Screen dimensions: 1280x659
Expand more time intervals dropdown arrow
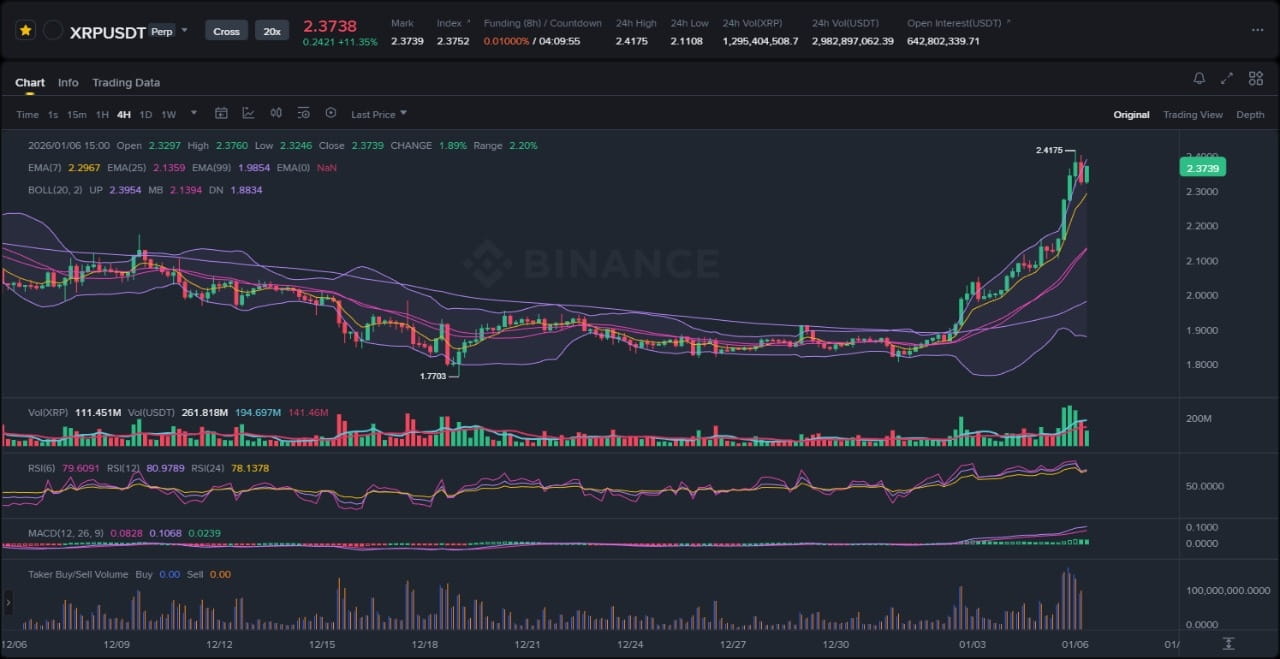pos(194,113)
